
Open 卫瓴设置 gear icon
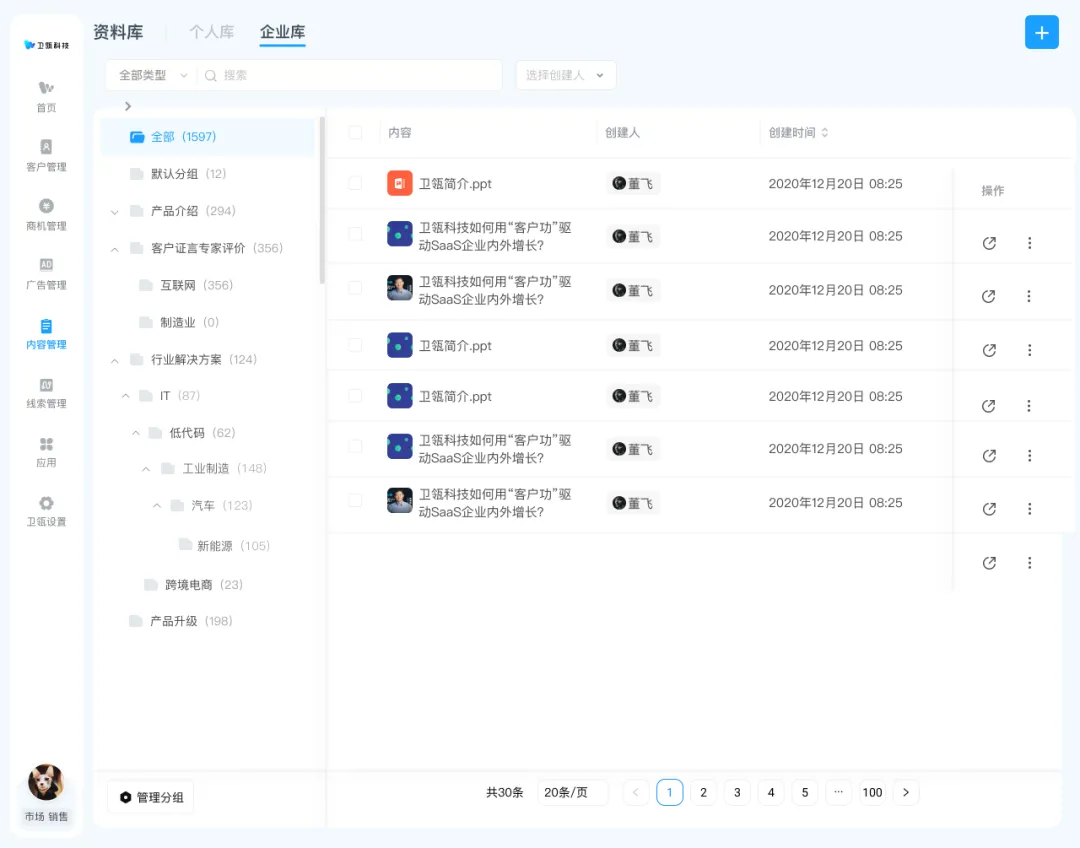(x=46, y=510)
